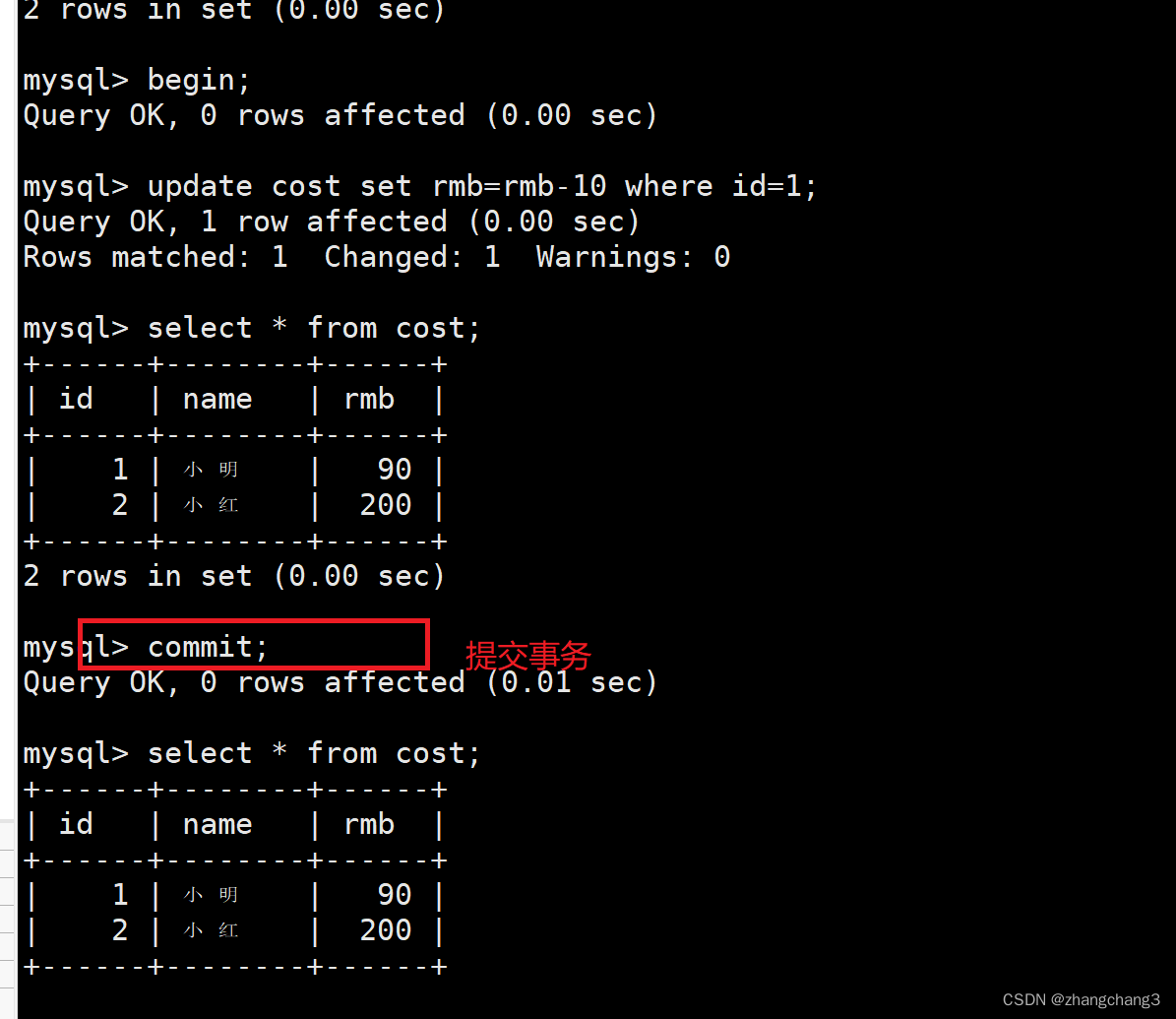Click the "rmb" header in the pre-commit table
Viewport: 1176px width, 1019px height.
[x=368, y=399]
